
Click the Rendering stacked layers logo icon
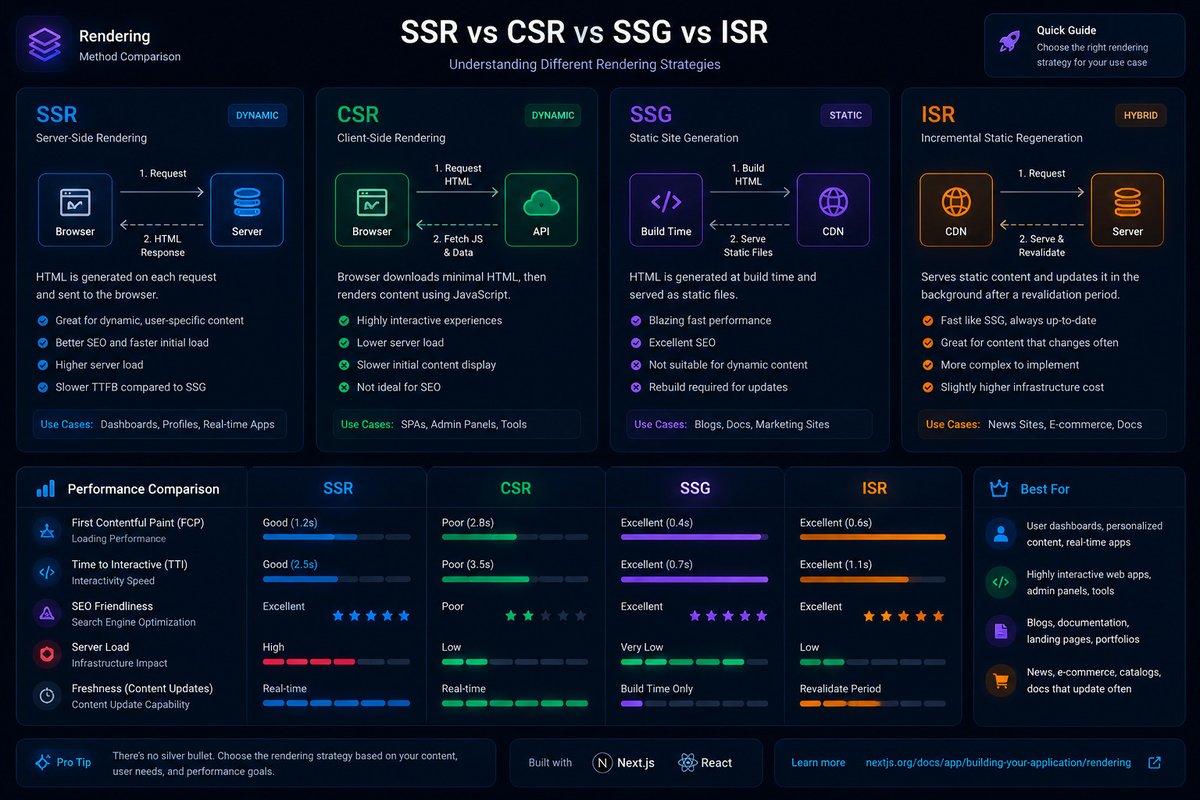44,44
